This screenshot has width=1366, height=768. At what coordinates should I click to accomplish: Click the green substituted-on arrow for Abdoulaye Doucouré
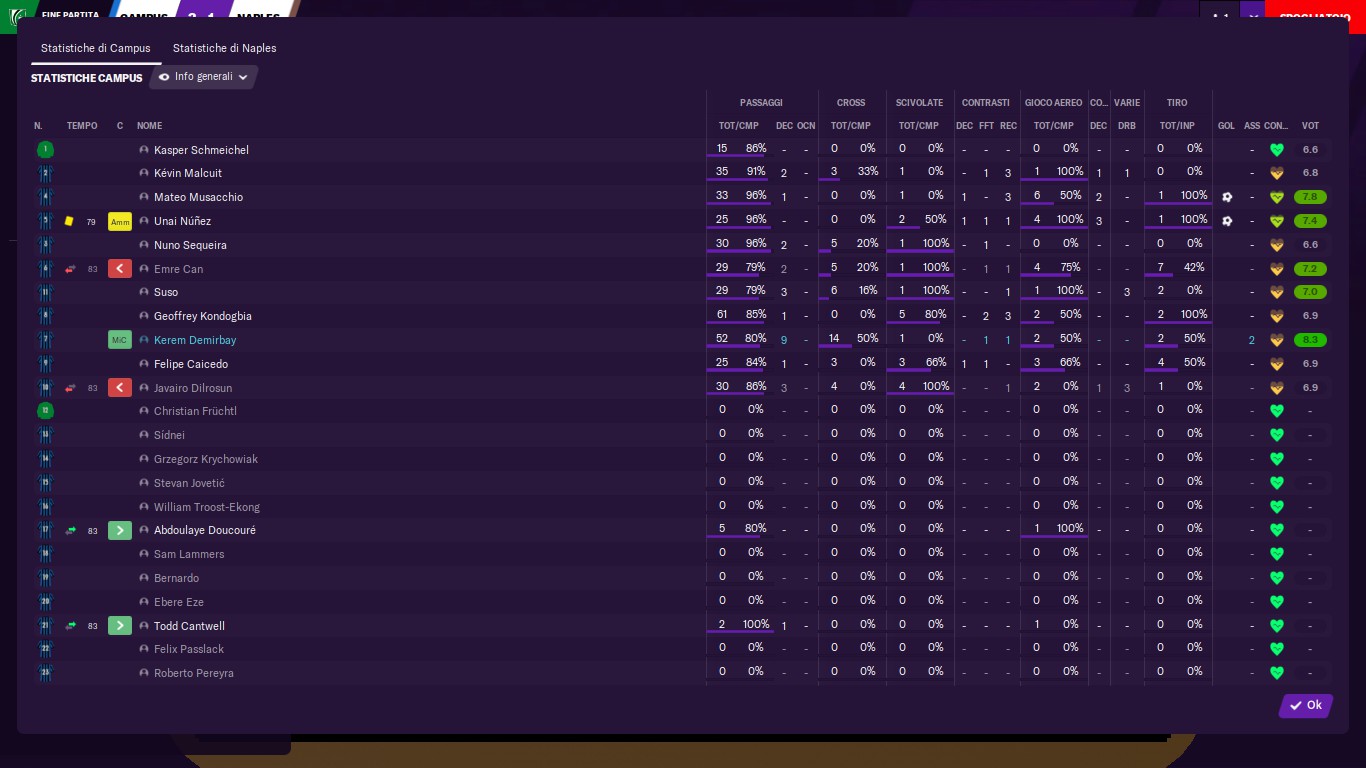coord(120,530)
